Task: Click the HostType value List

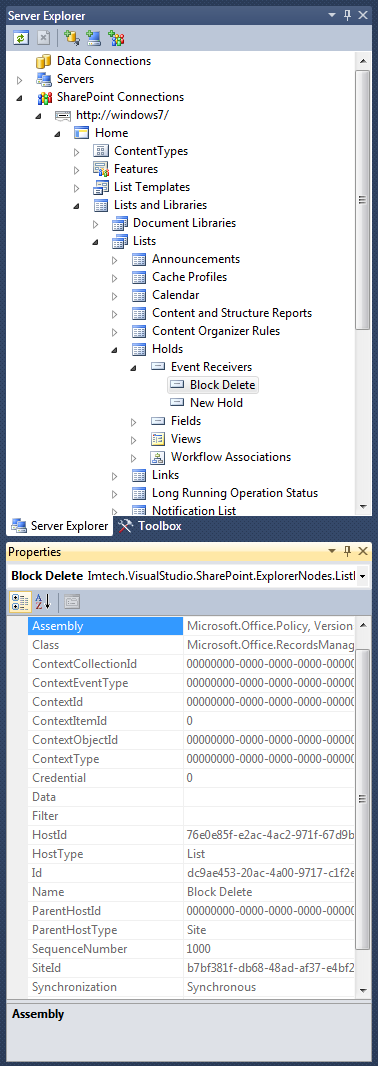Action: tap(196, 854)
